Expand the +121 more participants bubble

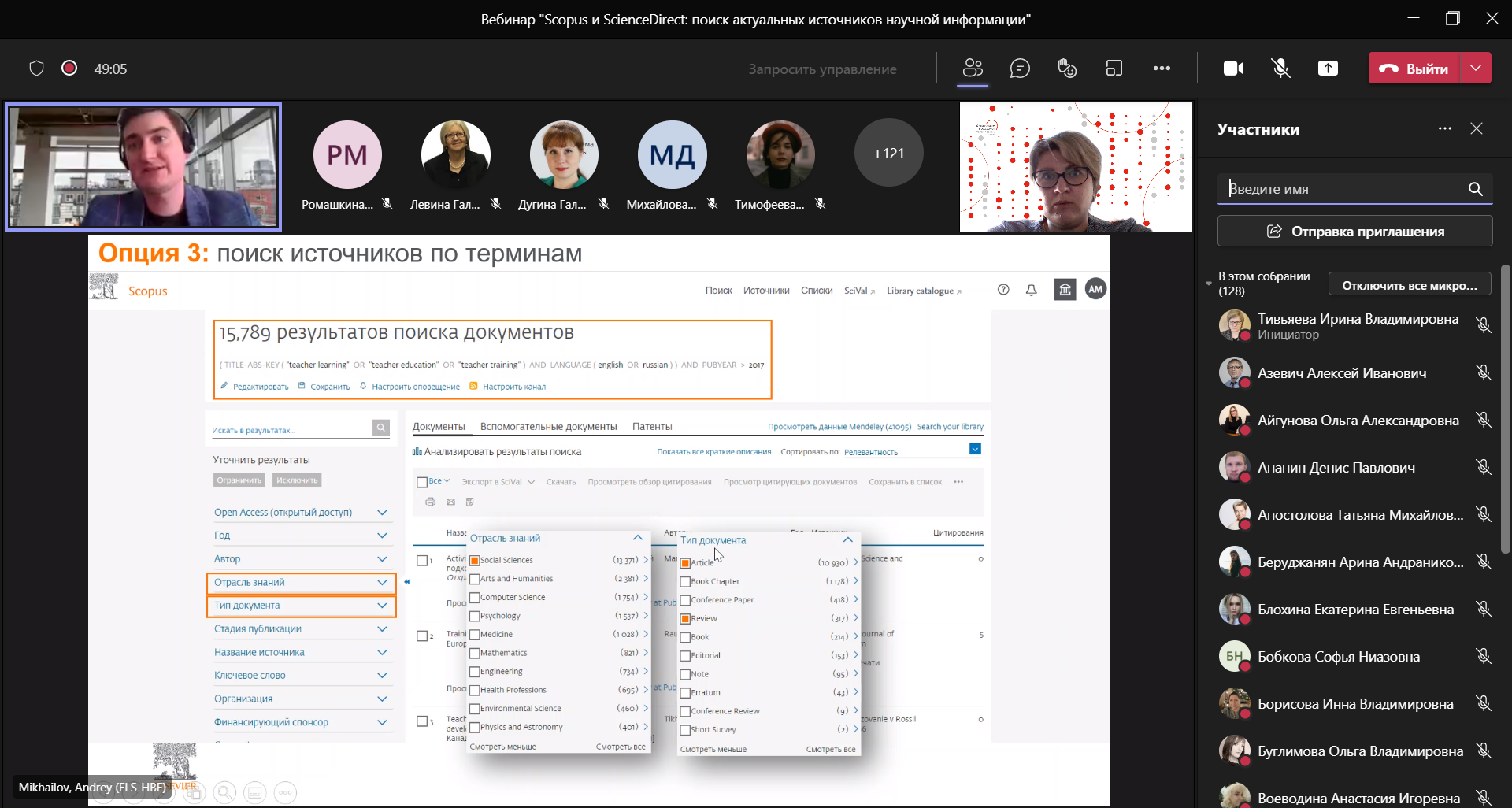coord(888,154)
